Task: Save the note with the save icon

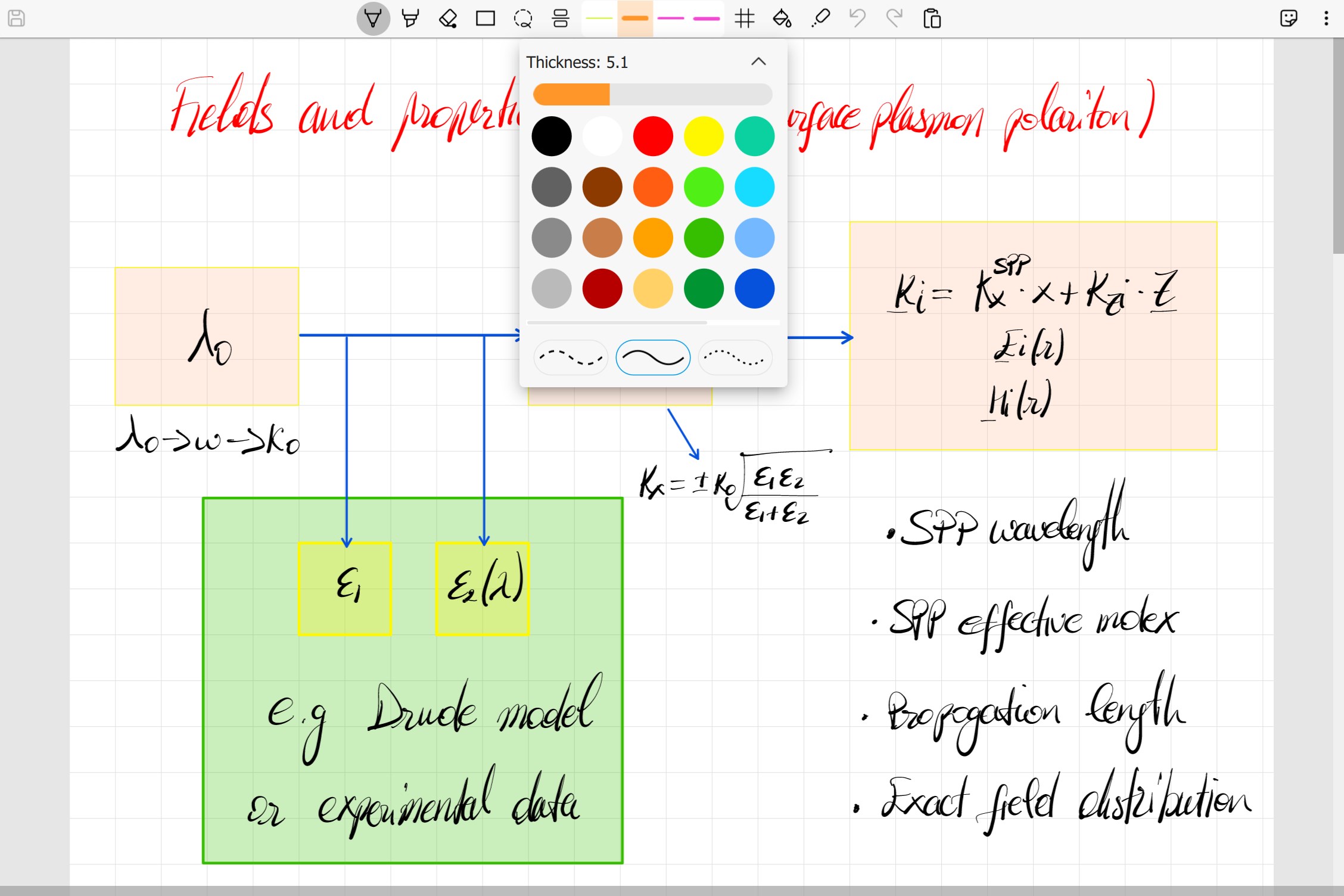Action: tap(16, 18)
